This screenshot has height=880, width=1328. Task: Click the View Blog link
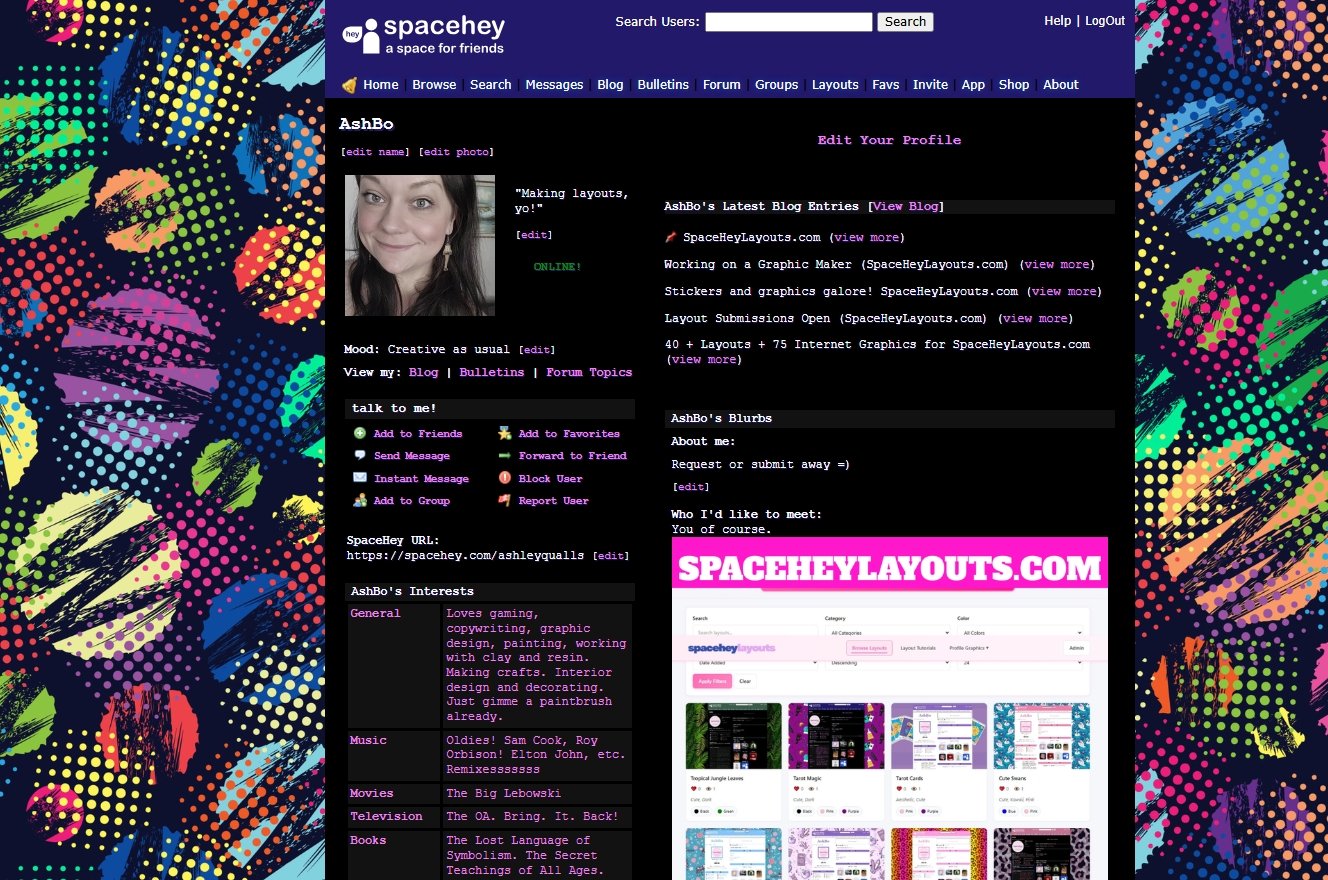click(906, 206)
